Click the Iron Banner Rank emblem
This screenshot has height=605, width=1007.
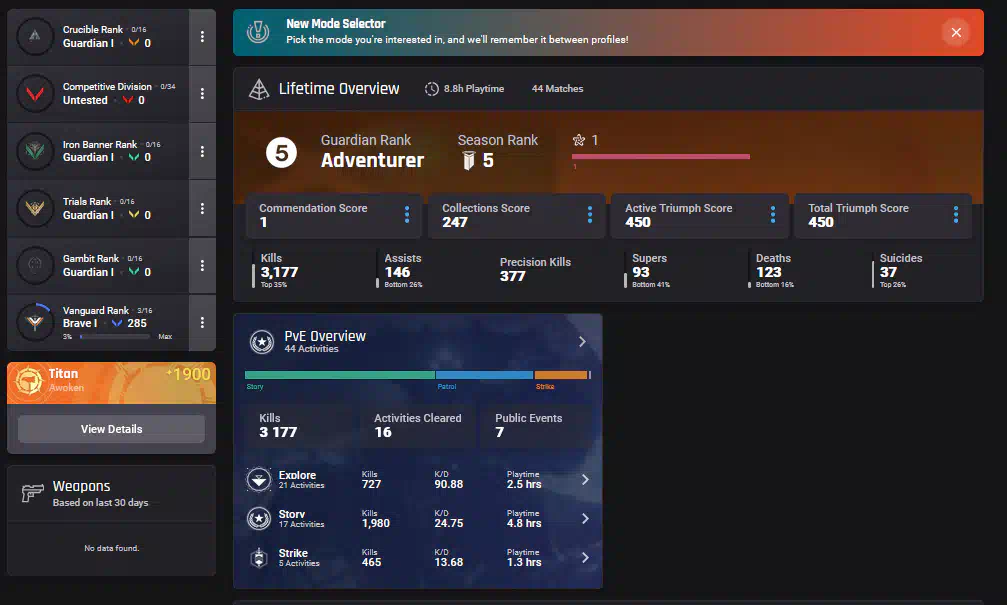[35, 151]
